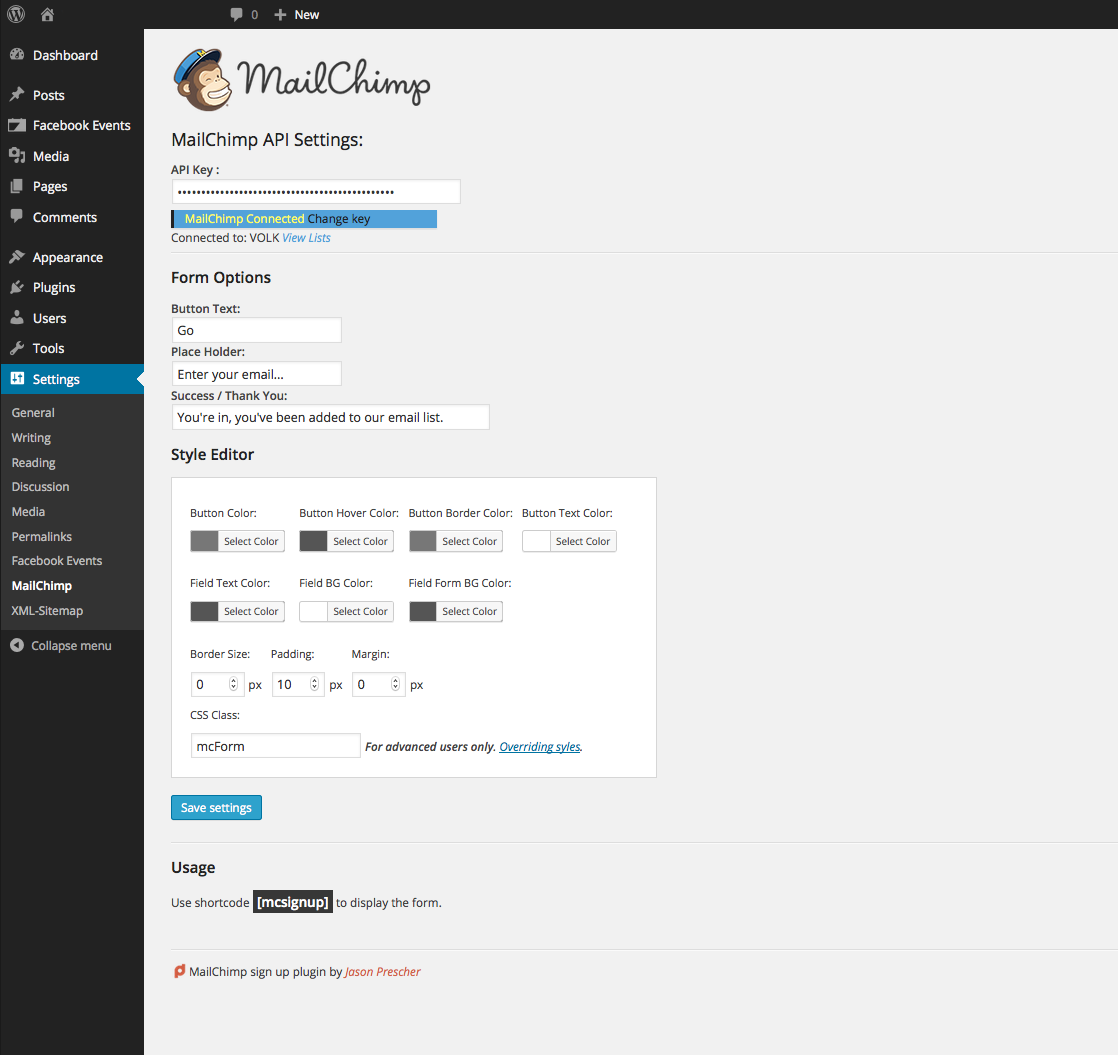Click the Border Size stepper arrows

click(233, 684)
